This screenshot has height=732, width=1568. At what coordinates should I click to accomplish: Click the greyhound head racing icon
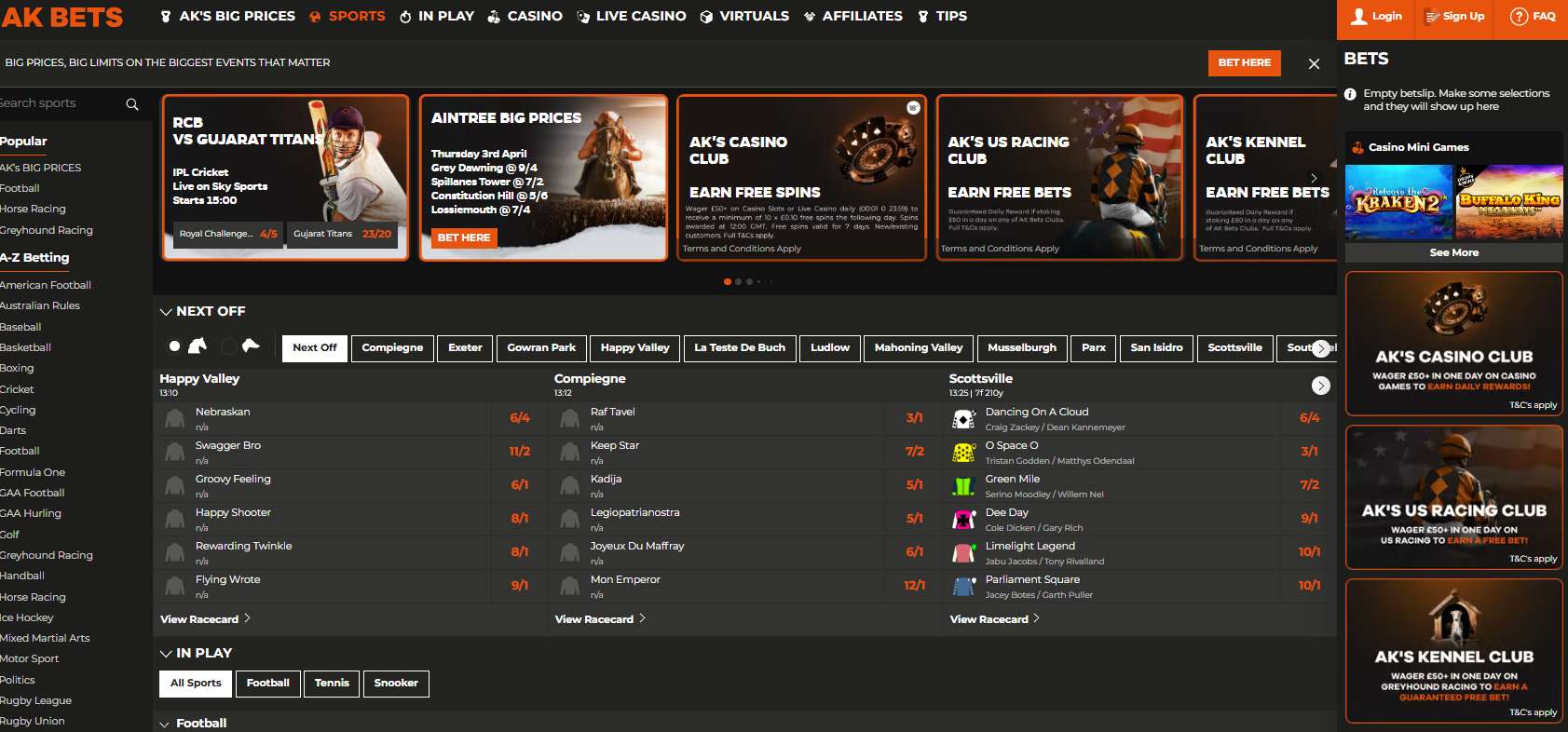(x=251, y=346)
